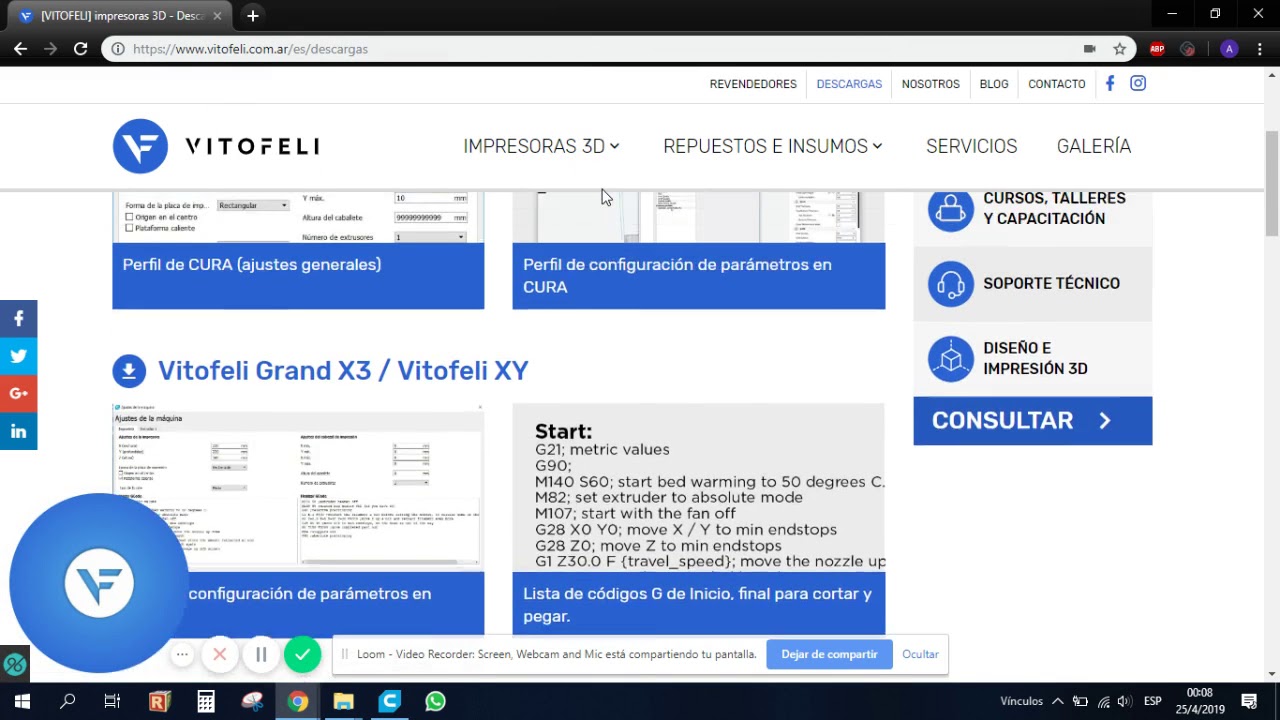Click the Vitofeli logo in the header

coord(216,146)
